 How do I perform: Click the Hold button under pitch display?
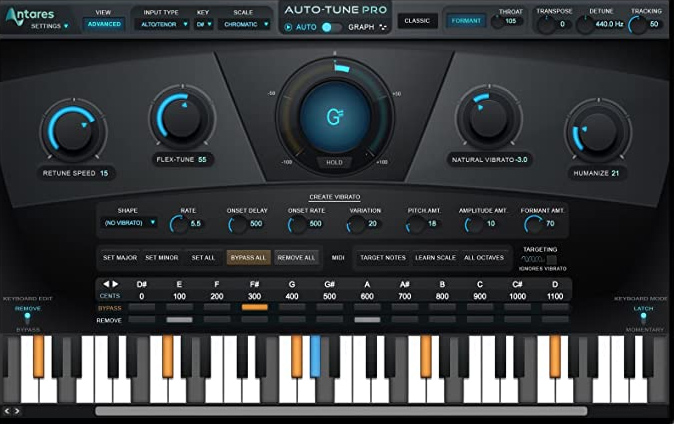(334, 163)
